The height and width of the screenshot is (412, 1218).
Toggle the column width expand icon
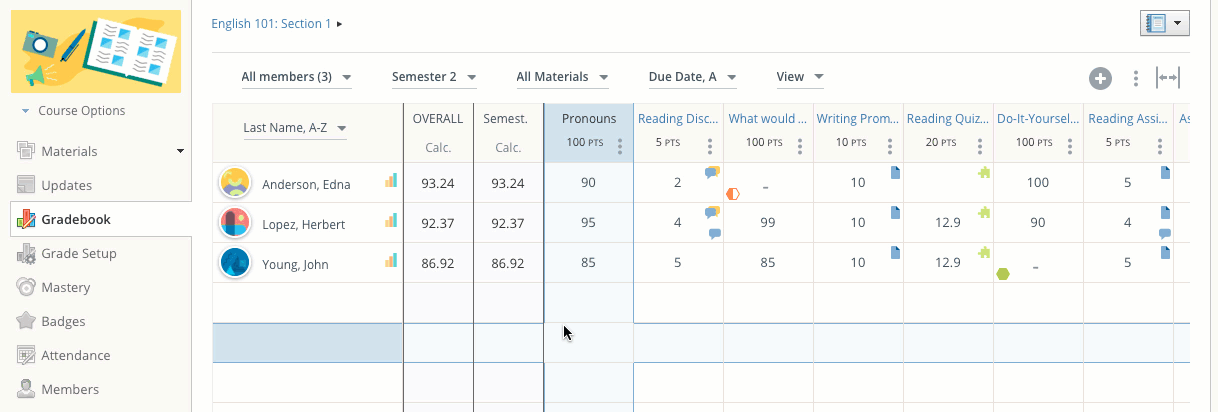click(1167, 78)
